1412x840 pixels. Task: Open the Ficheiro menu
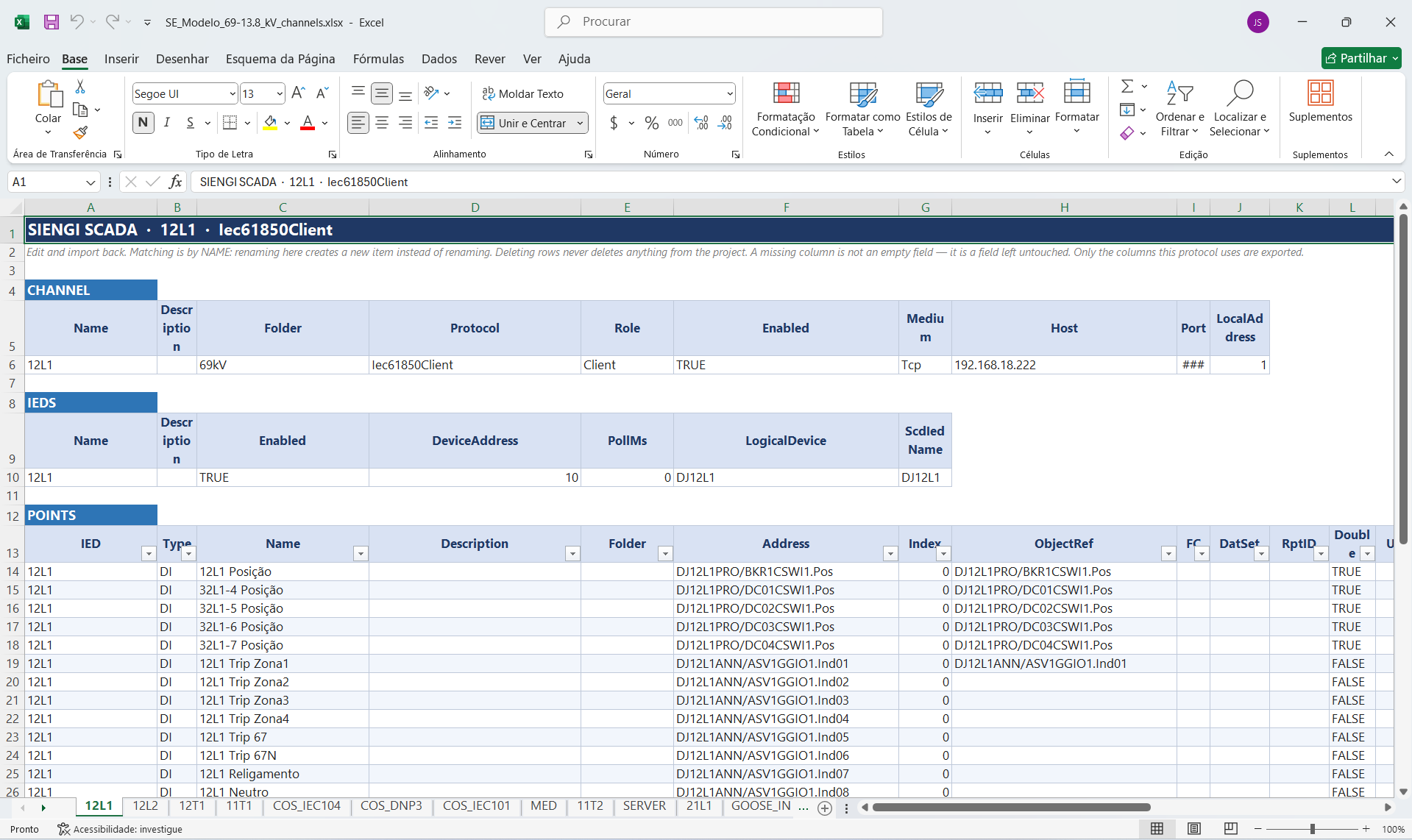pyautogui.click(x=28, y=59)
